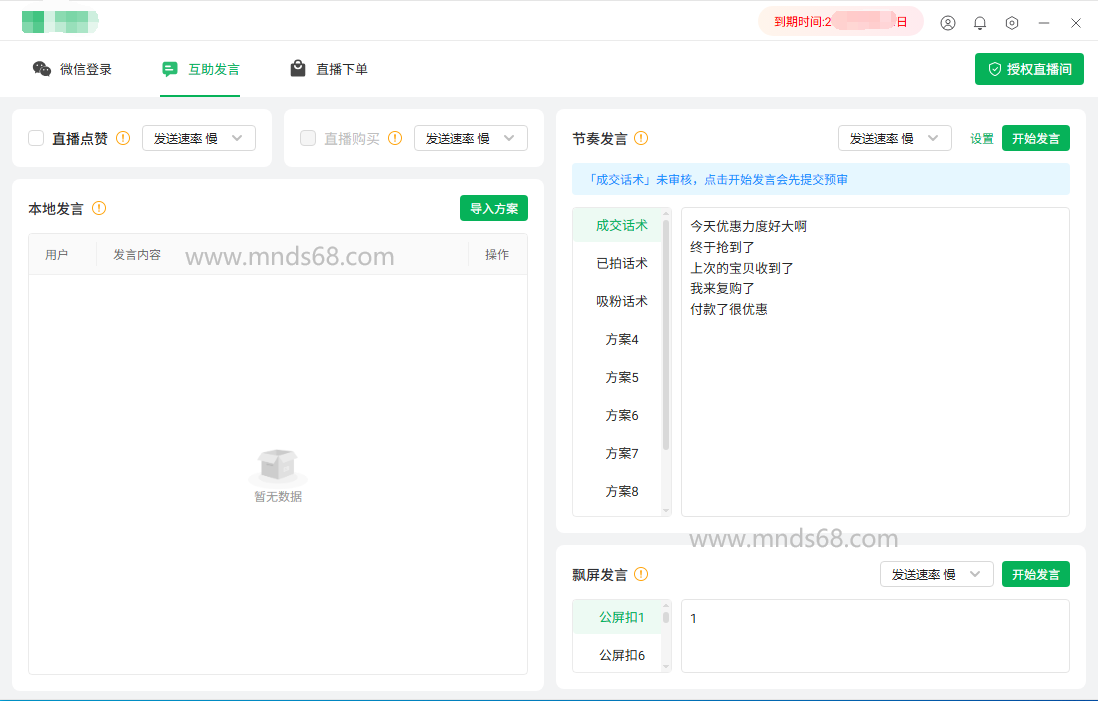This screenshot has height=701, width=1098.
Task: Click info icon beside 飘屏发言
Action: click(641, 574)
